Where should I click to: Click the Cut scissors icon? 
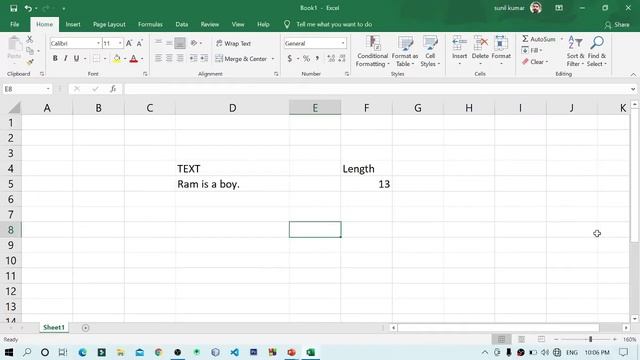pos(30,39)
